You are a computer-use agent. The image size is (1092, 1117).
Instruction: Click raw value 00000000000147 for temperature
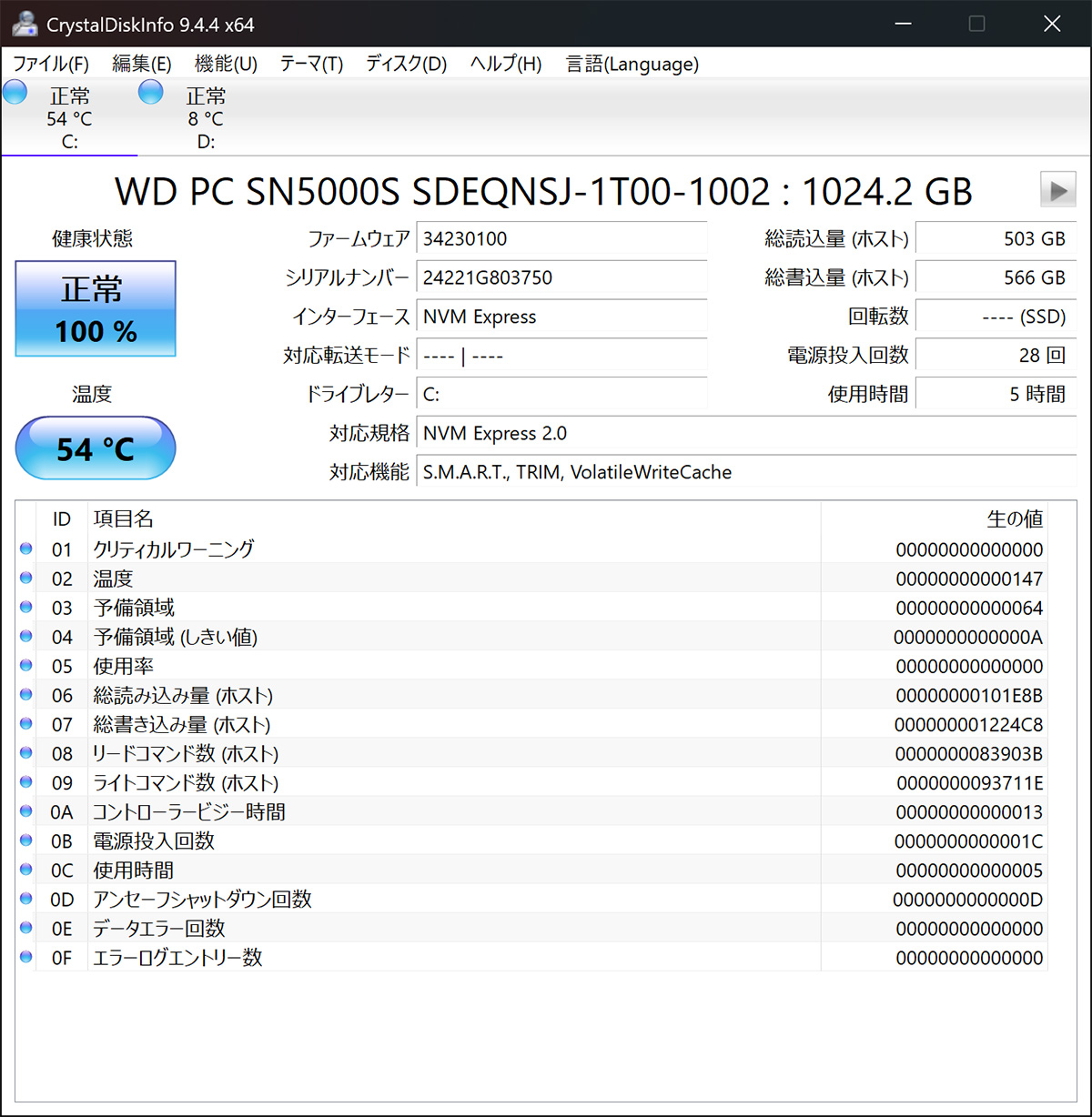click(969, 579)
